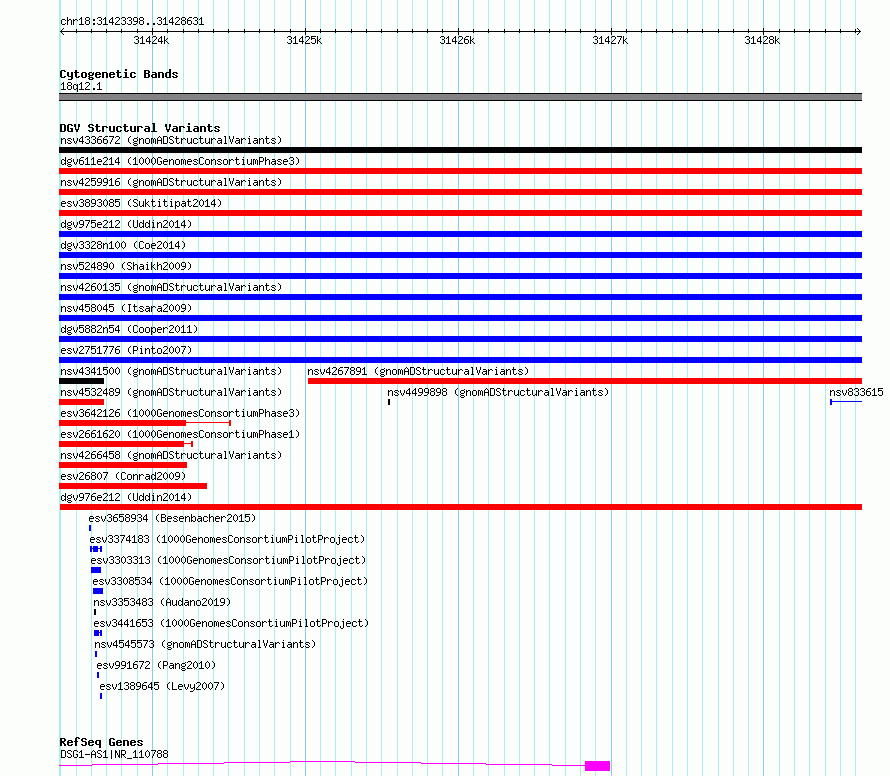
Task: Click nsv4545573 gnomADStructuralVariants label
Action: 205,644
